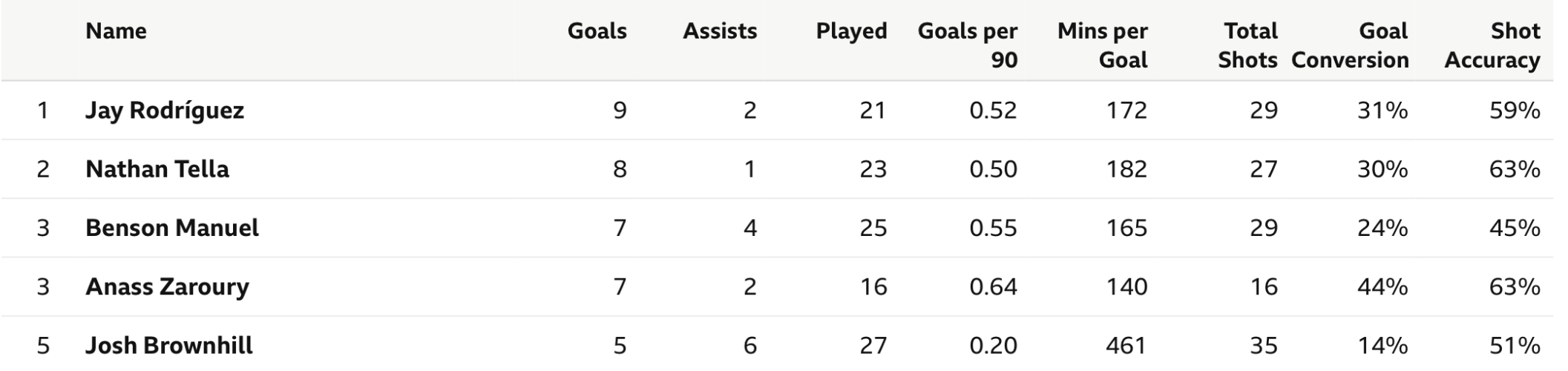Open Jay Rodríguez's player name
Screen dimensions: 1568x371
click(x=165, y=111)
